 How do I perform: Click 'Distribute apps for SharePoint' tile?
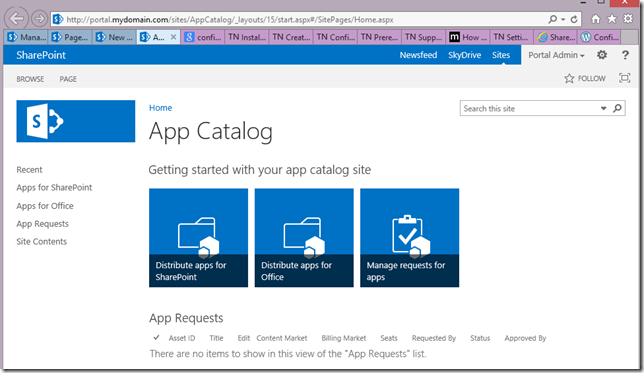pyautogui.click(x=198, y=238)
